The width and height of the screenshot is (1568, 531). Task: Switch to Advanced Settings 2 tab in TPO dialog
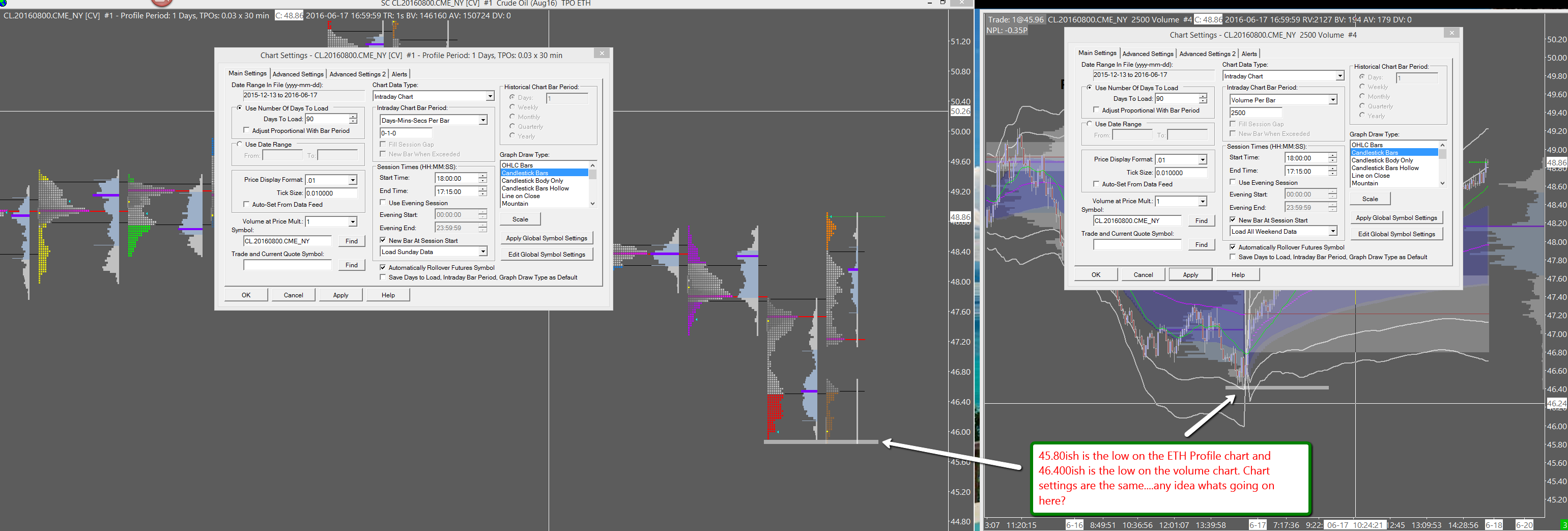357,74
